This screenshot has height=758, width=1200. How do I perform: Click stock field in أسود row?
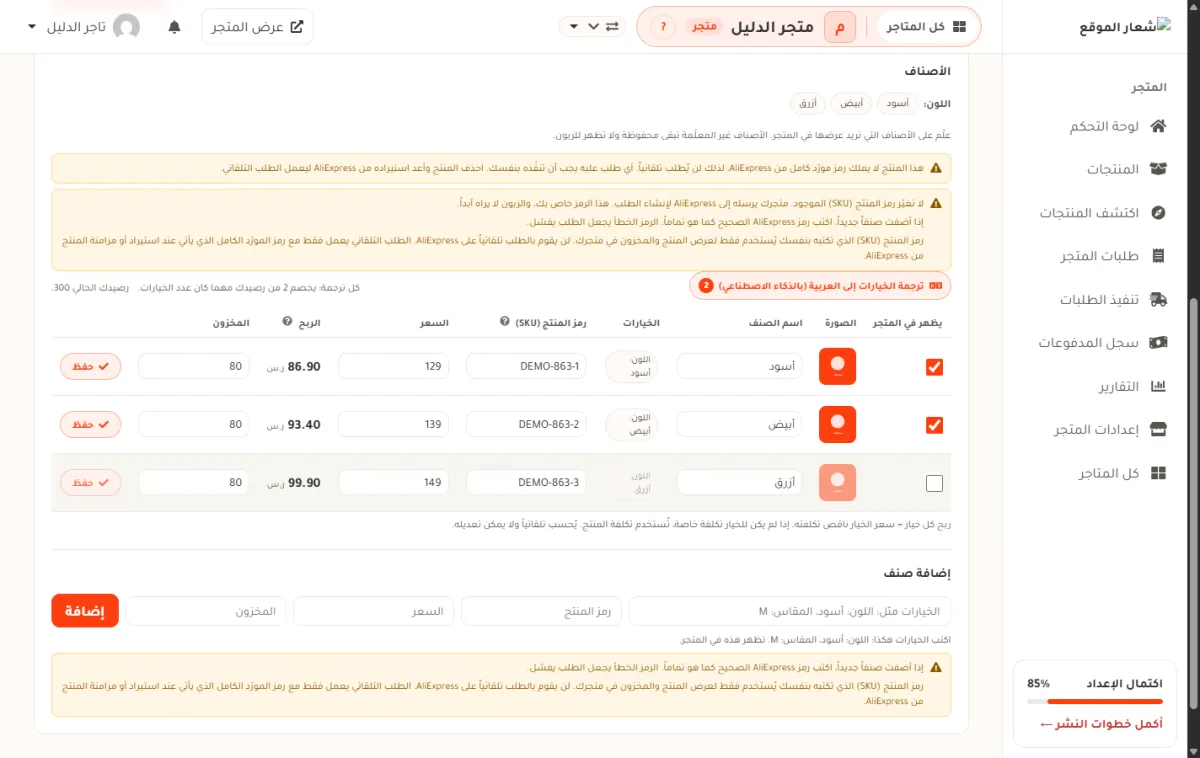(194, 367)
